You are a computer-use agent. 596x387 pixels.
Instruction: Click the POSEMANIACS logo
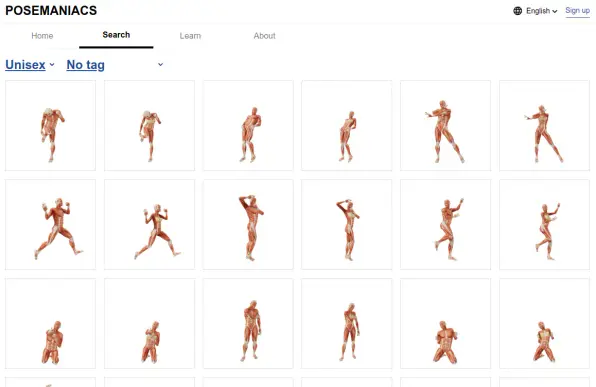[51, 10]
